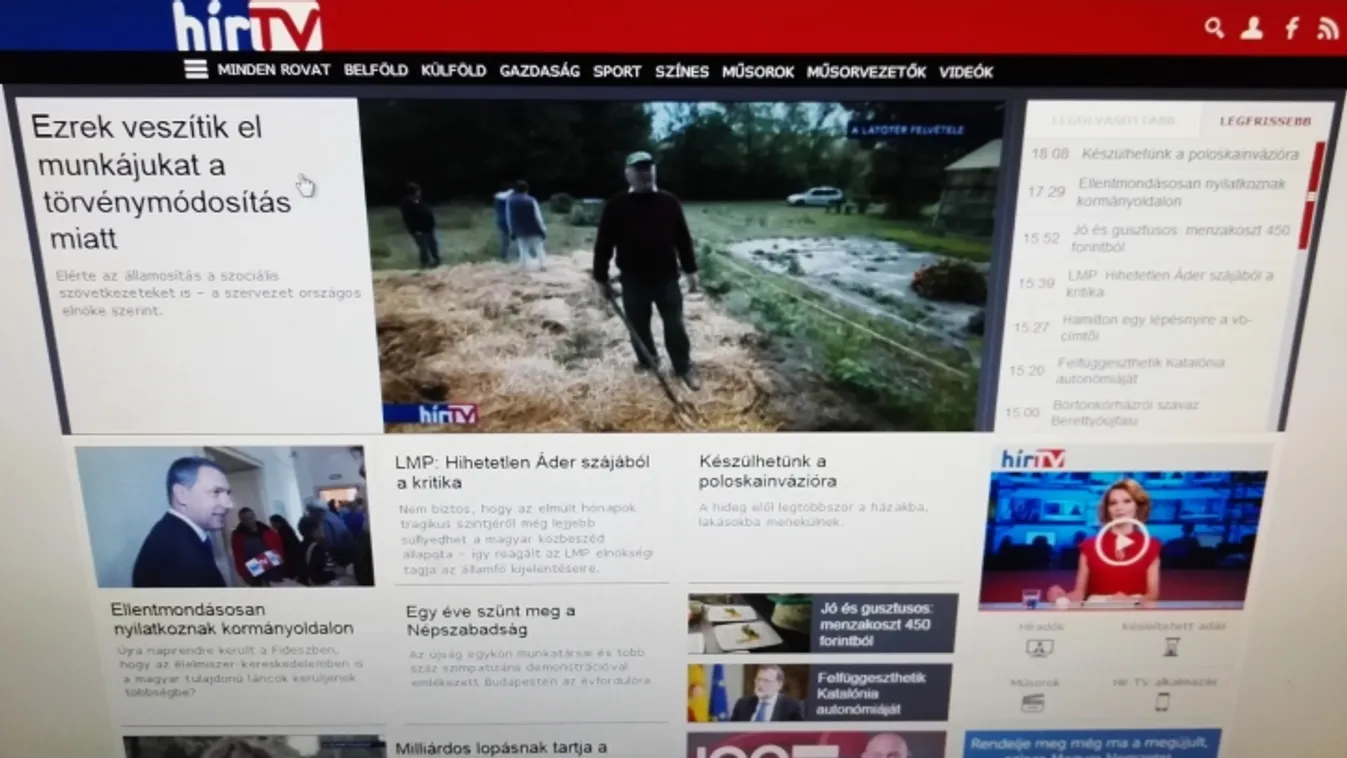Click the RSS feed icon
This screenshot has height=758, width=1347.
(x=1327, y=28)
